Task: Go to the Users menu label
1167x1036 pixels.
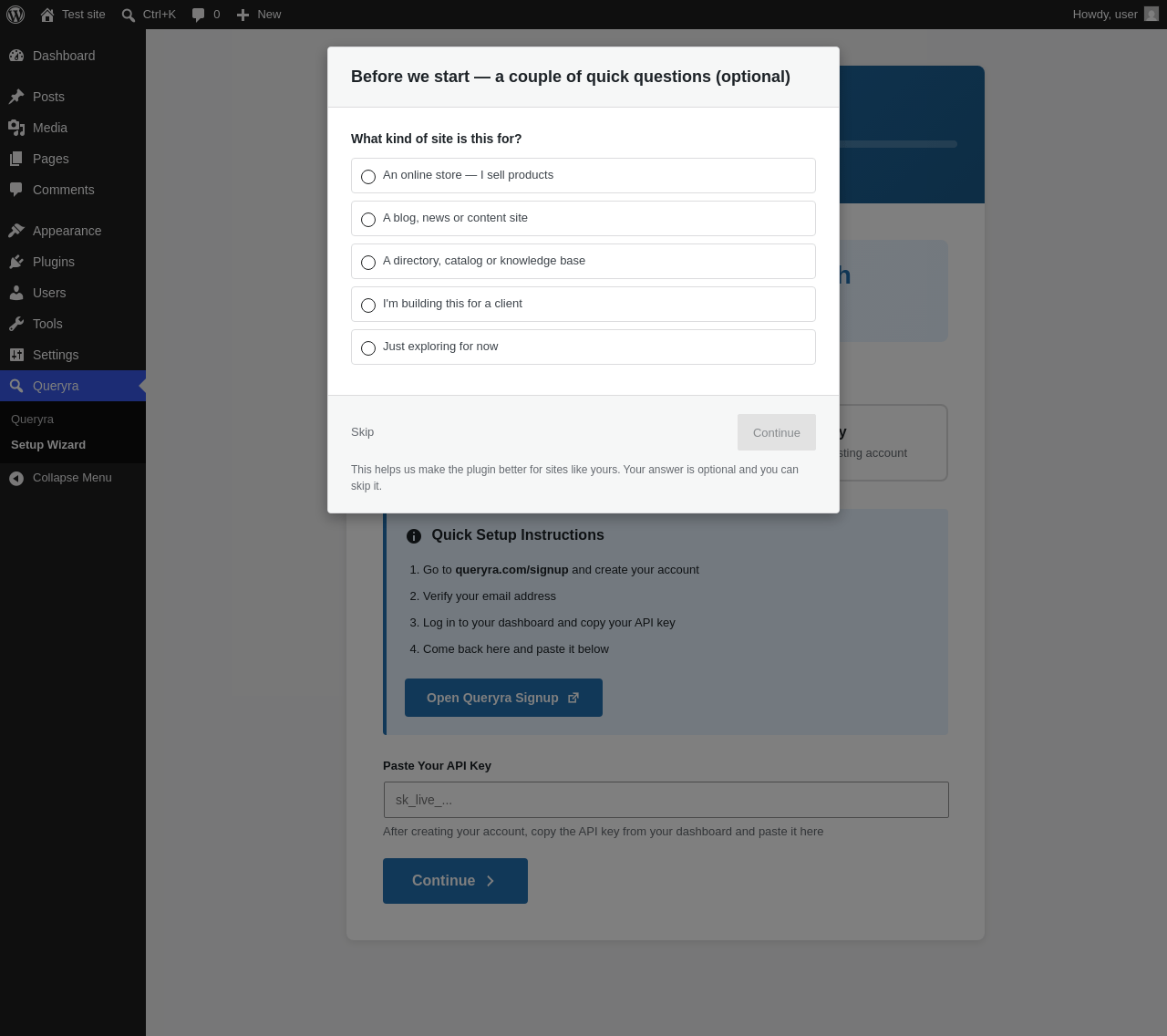Action: 49,293
